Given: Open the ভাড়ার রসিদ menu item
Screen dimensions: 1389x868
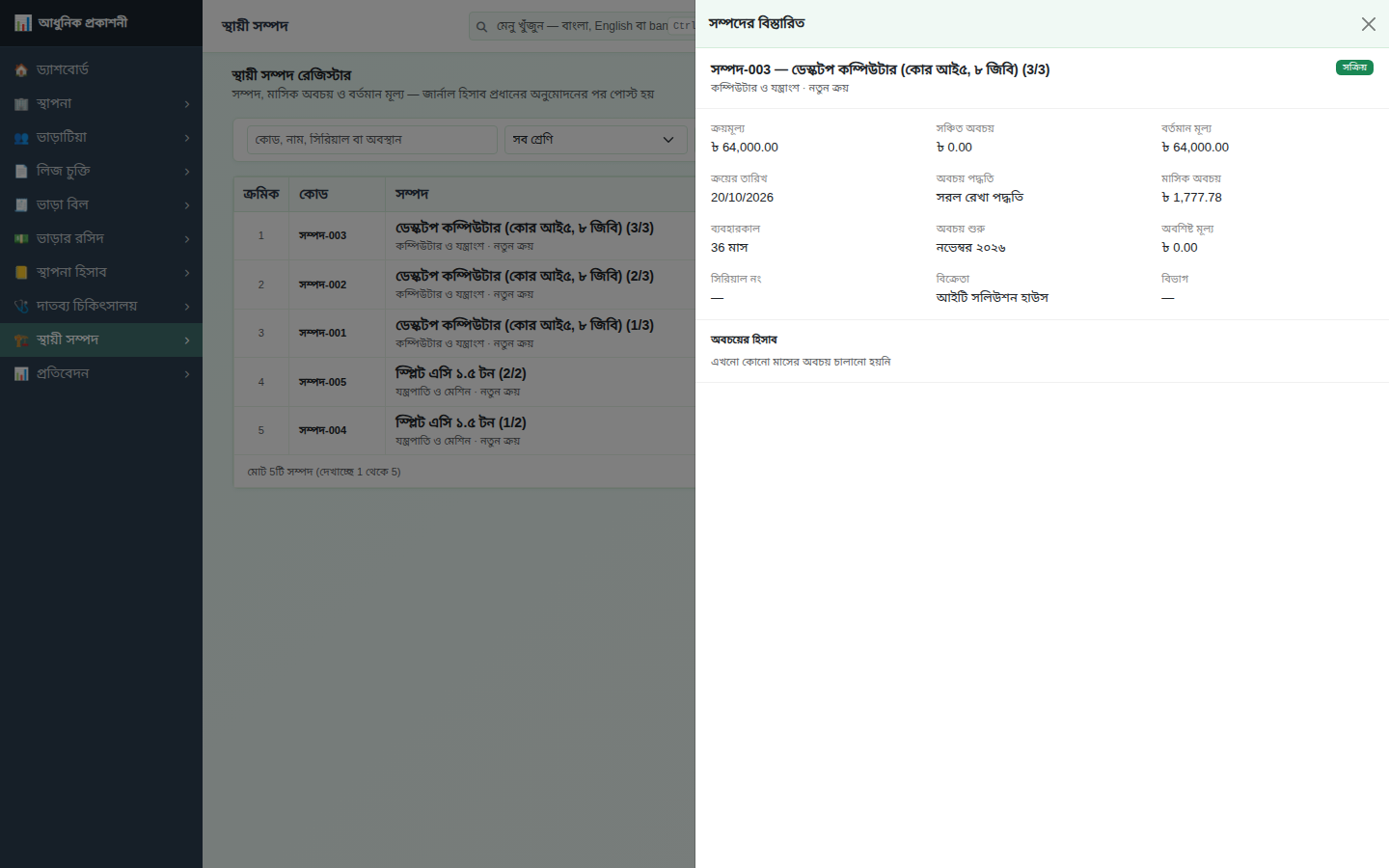Looking at the screenshot, I should point(101,239).
